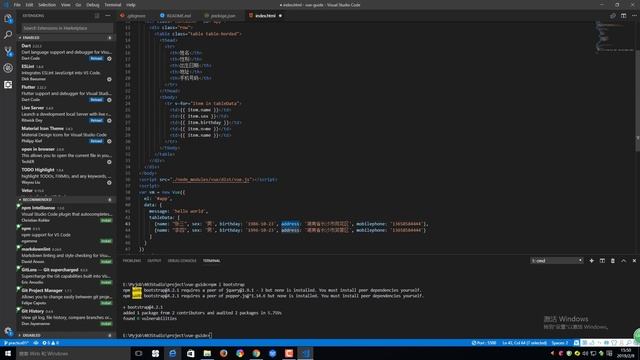Click the Spaces: 2 indentation status item

click(560, 343)
